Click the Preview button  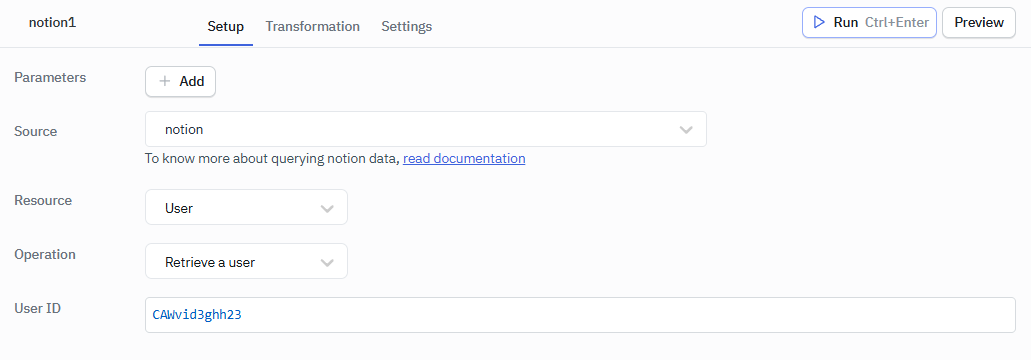pos(979,22)
